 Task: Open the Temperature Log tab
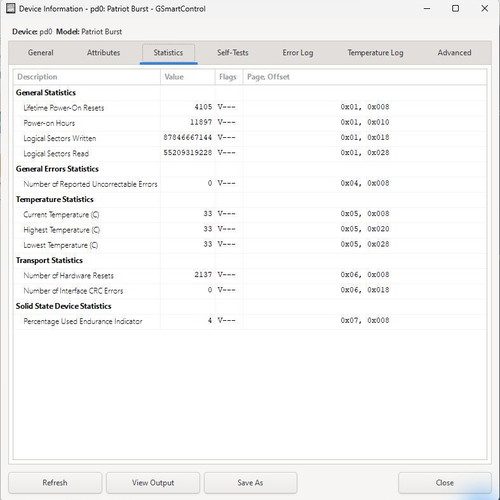[x=375, y=53]
